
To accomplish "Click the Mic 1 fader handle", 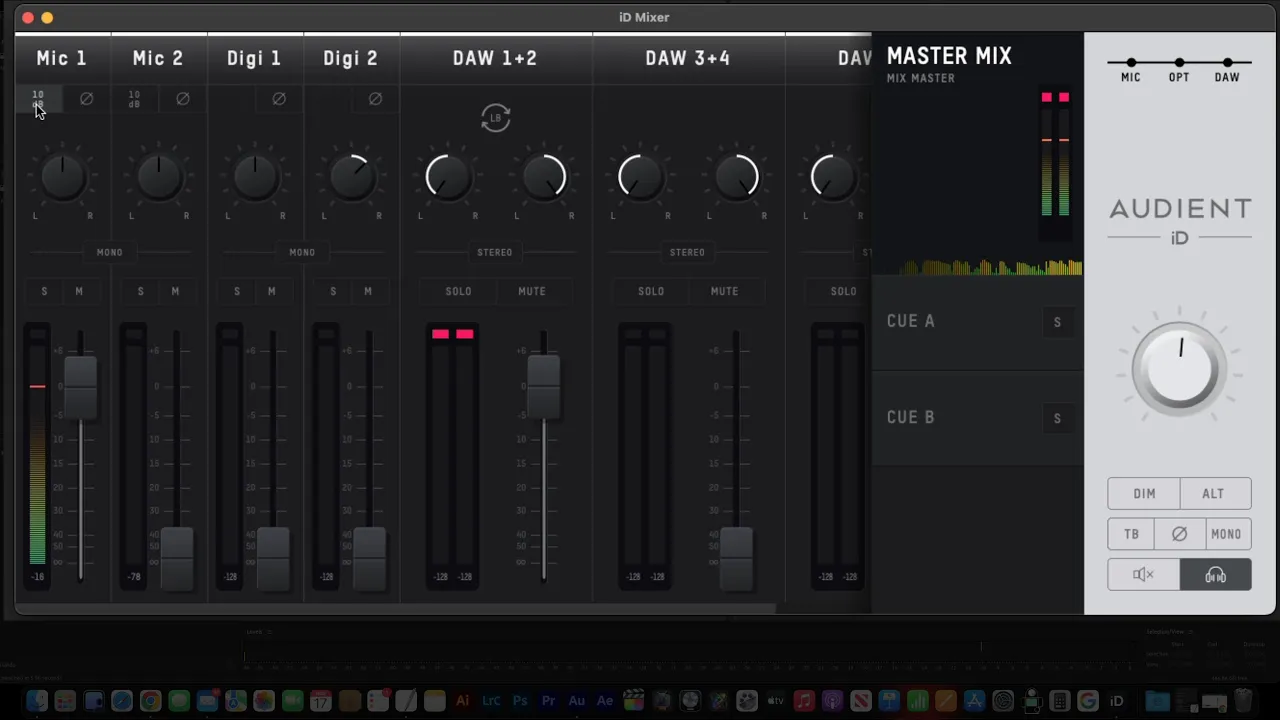I will pyautogui.click(x=80, y=387).
